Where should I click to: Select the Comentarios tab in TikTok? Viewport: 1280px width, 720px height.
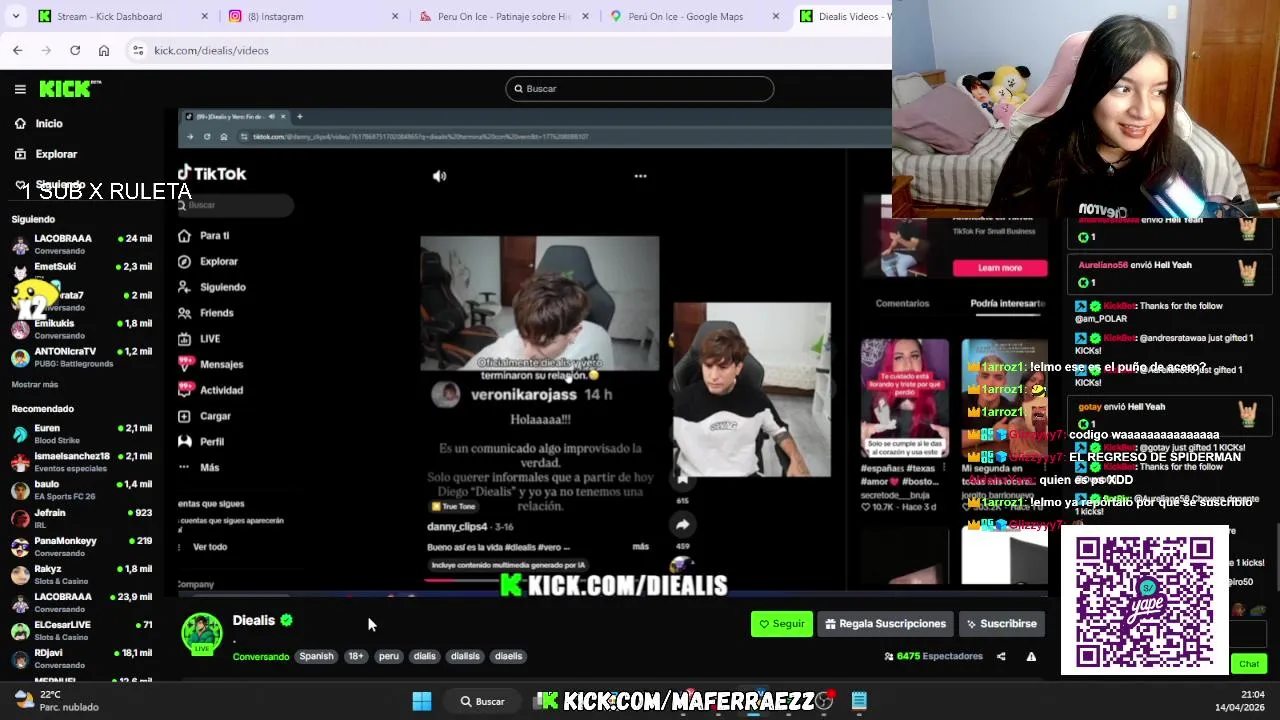click(x=902, y=303)
